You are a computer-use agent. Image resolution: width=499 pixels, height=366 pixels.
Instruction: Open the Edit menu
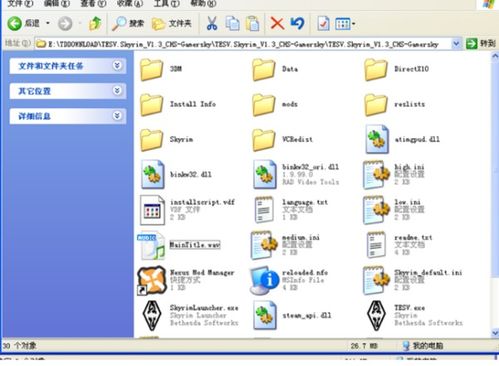coord(57,4)
